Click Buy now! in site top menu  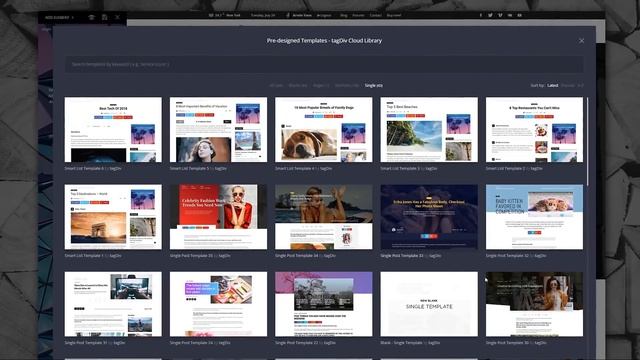[394, 16]
